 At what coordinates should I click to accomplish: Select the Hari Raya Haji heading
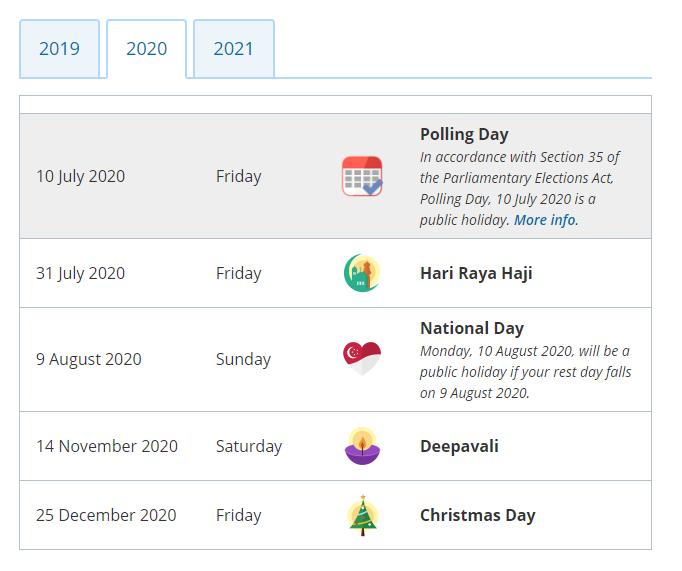click(476, 274)
